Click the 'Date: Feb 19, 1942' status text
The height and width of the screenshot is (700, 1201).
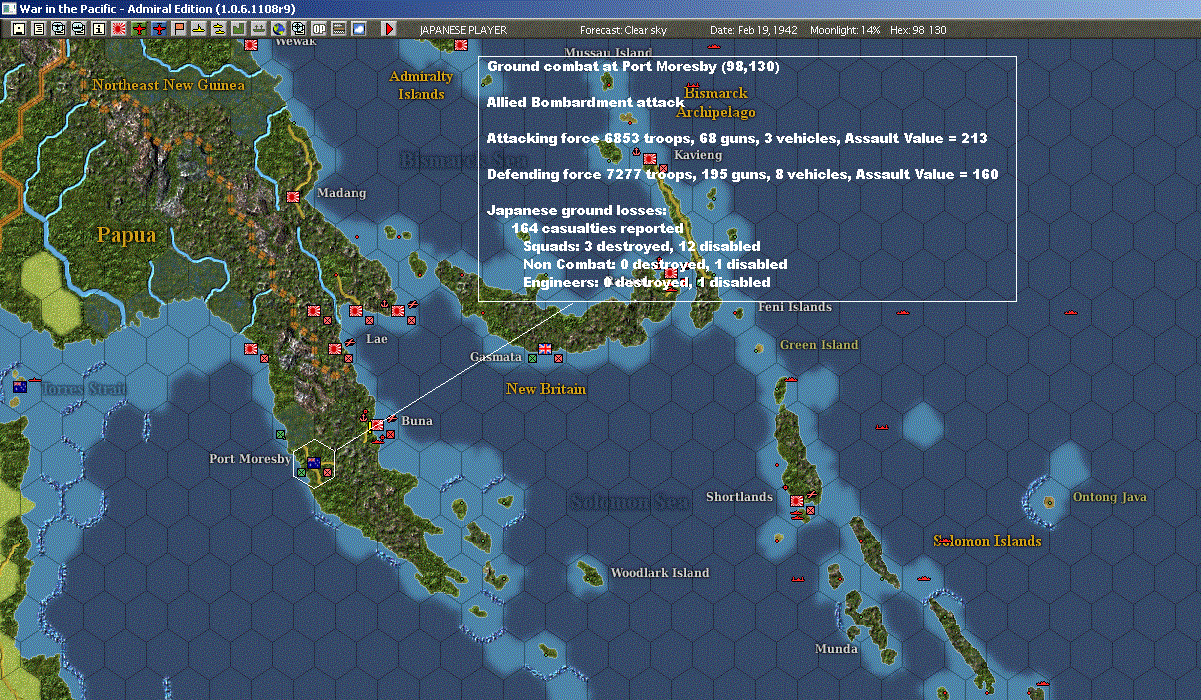point(754,30)
